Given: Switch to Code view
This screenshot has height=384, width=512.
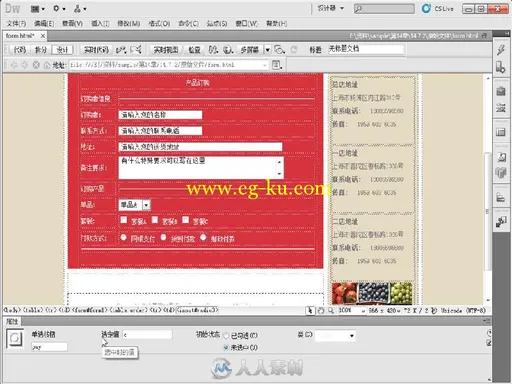Looking at the screenshot, I should tap(19, 50).
